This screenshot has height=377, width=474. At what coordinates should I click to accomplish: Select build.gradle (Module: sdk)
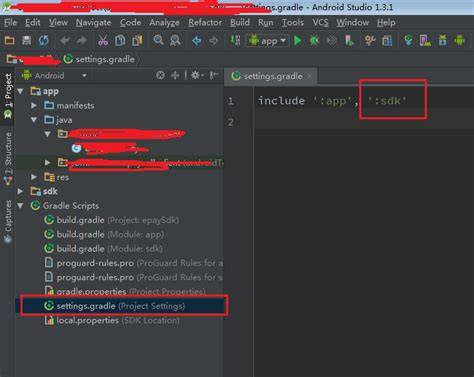[104, 249]
